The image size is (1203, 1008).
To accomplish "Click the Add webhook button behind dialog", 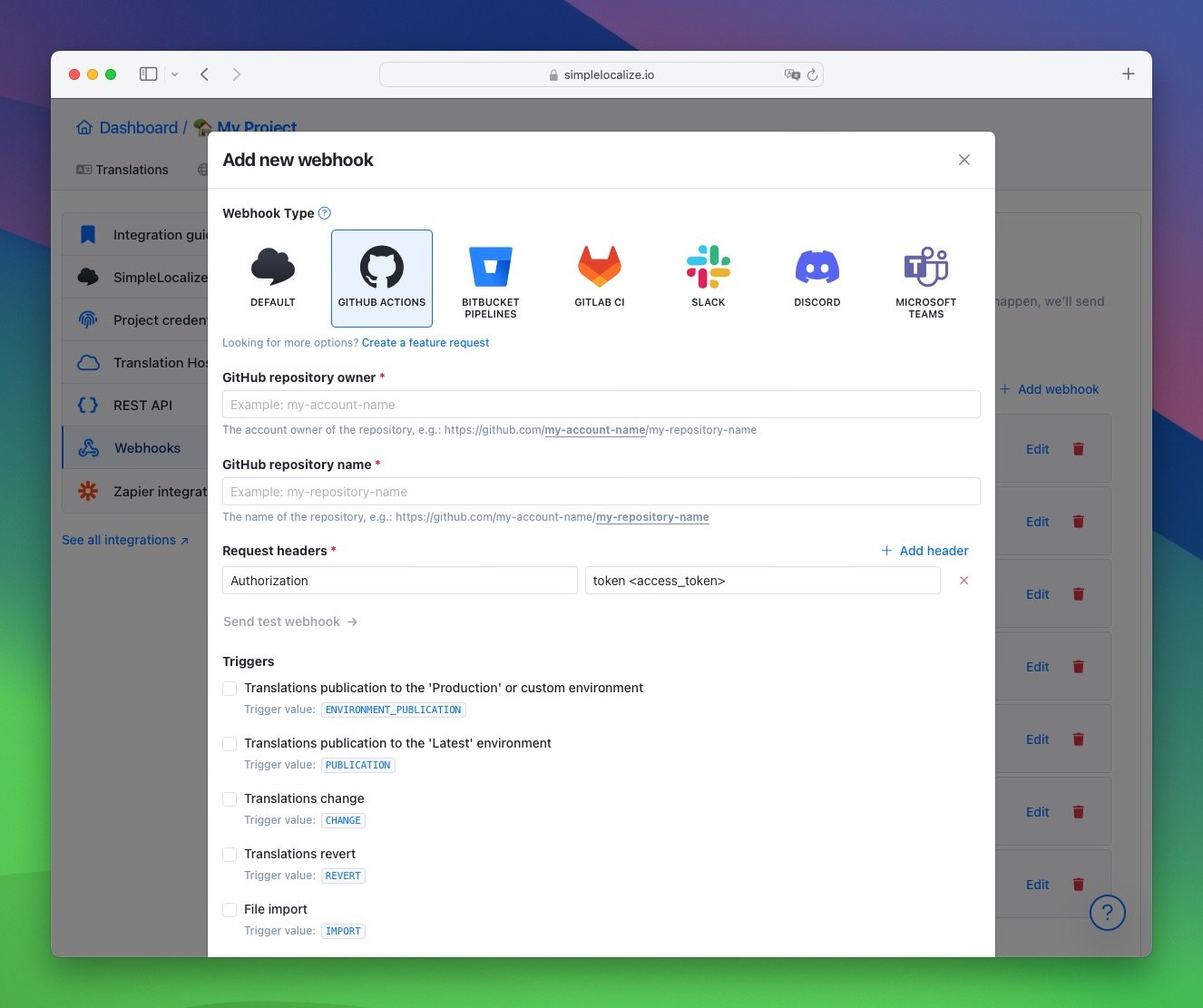I will (x=1050, y=389).
